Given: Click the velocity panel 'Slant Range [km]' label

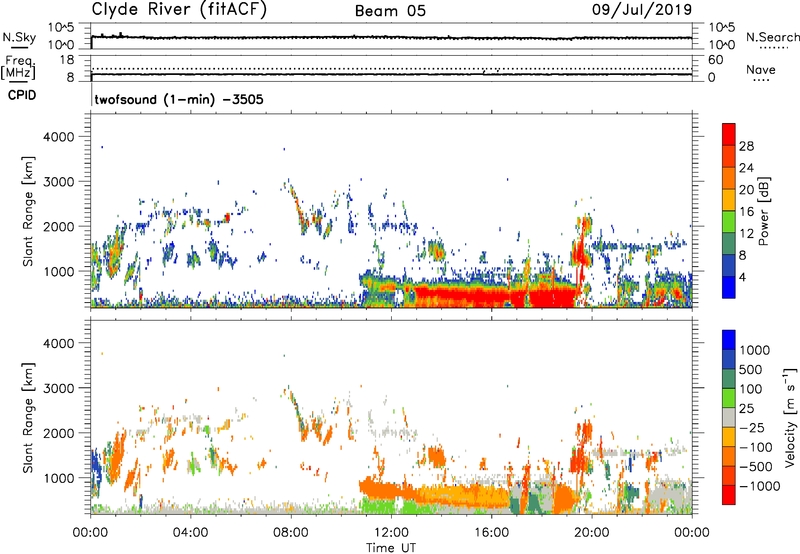Looking at the screenshot, I should tap(28, 417).
